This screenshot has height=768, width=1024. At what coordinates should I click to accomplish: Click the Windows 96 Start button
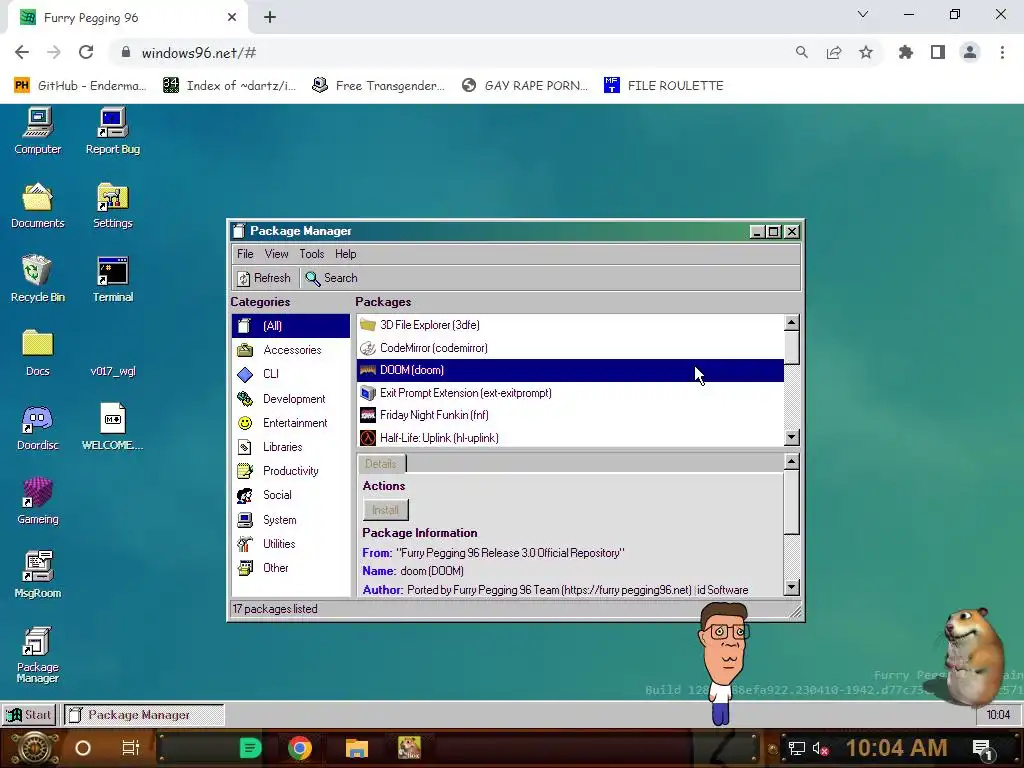(29, 715)
